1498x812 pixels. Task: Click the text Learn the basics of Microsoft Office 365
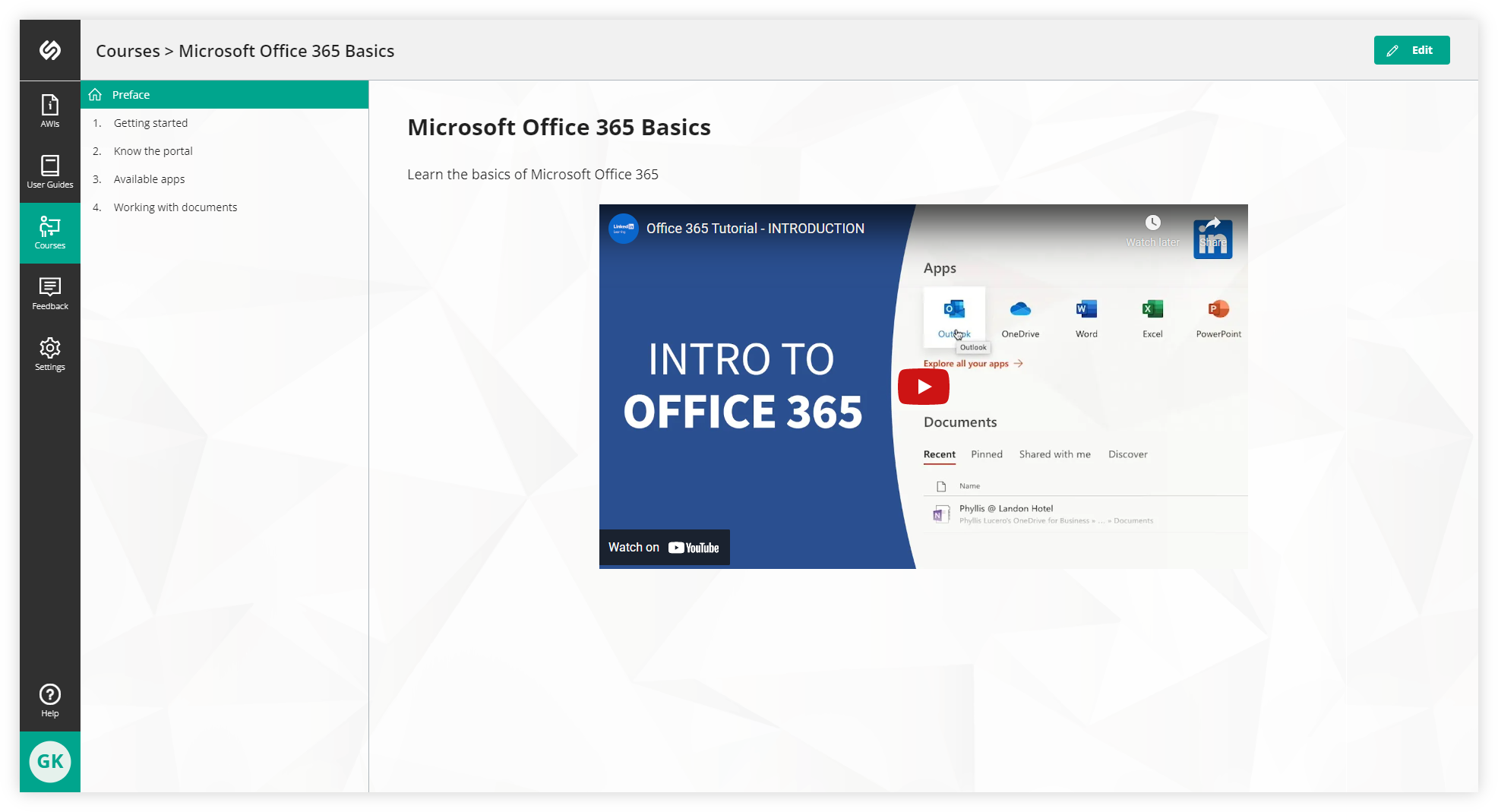[533, 175]
